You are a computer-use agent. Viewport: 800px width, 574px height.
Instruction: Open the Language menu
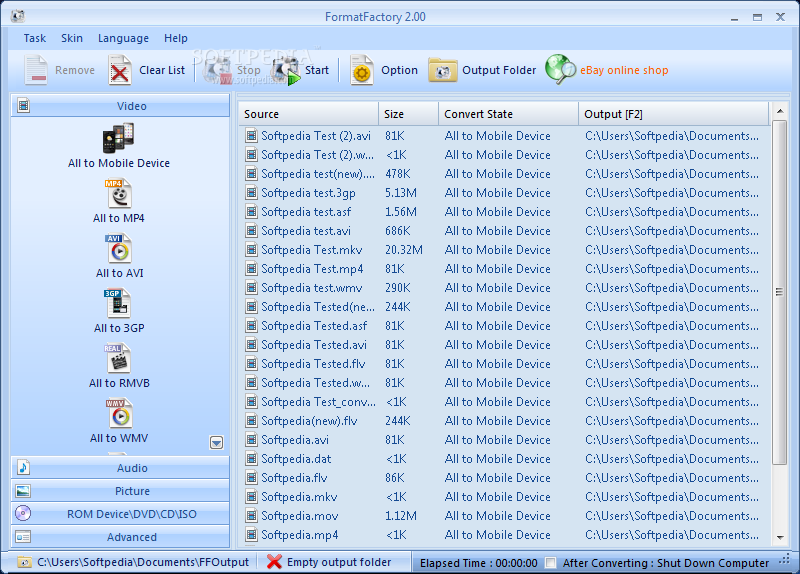pyautogui.click(x=123, y=38)
